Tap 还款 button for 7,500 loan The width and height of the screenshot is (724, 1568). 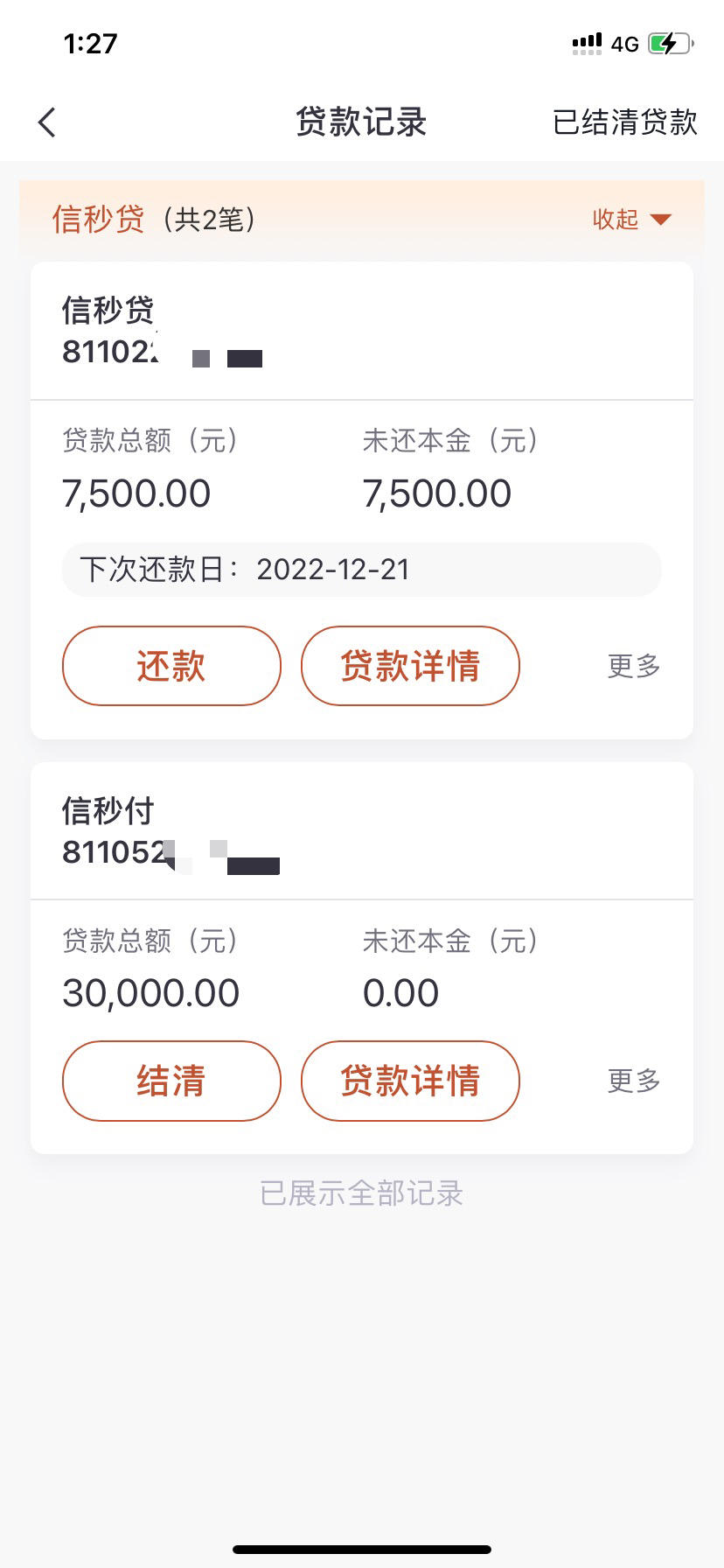pyautogui.click(x=171, y=666)
